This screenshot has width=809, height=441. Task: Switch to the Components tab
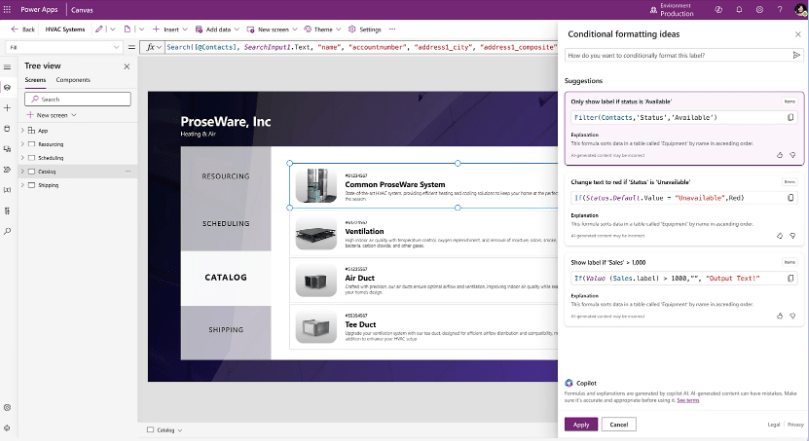[73, 80]
